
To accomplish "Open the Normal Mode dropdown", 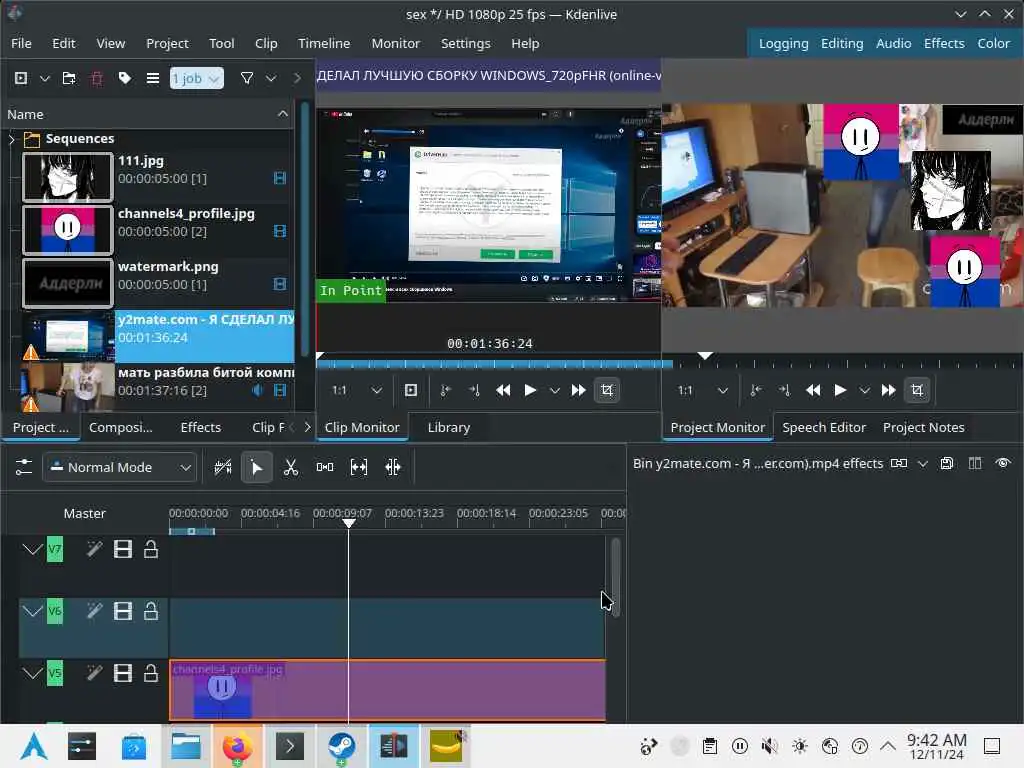I will tap(120, 468).
